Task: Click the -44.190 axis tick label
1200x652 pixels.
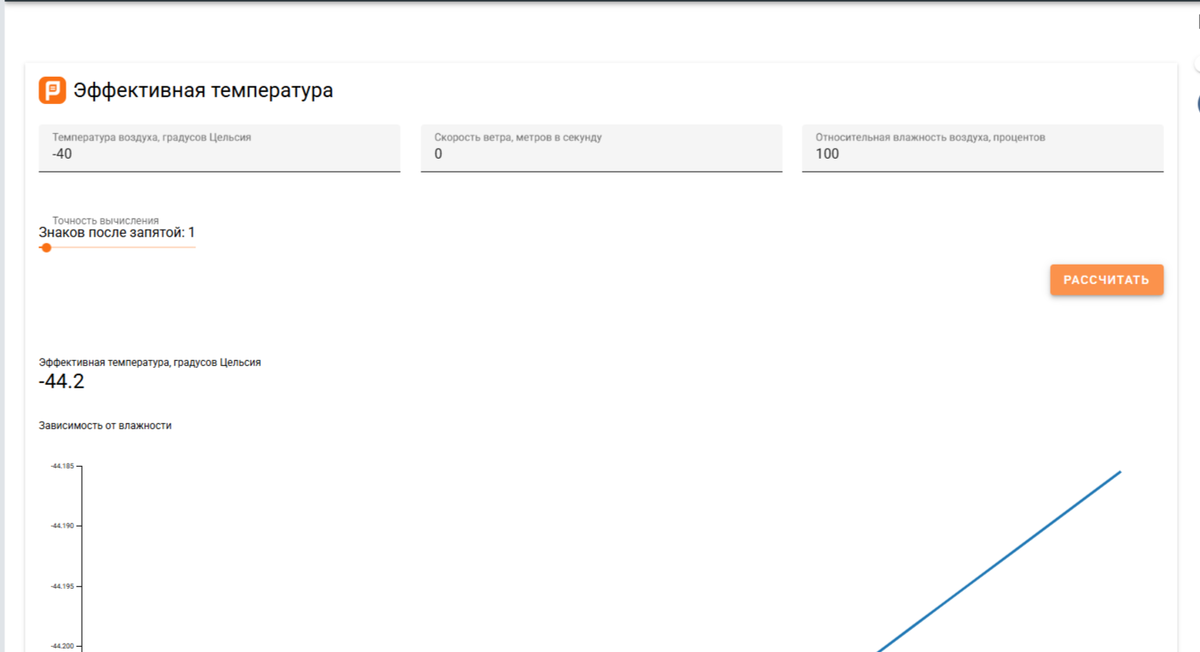Action: pyautogui.click(x=62, y=526)
